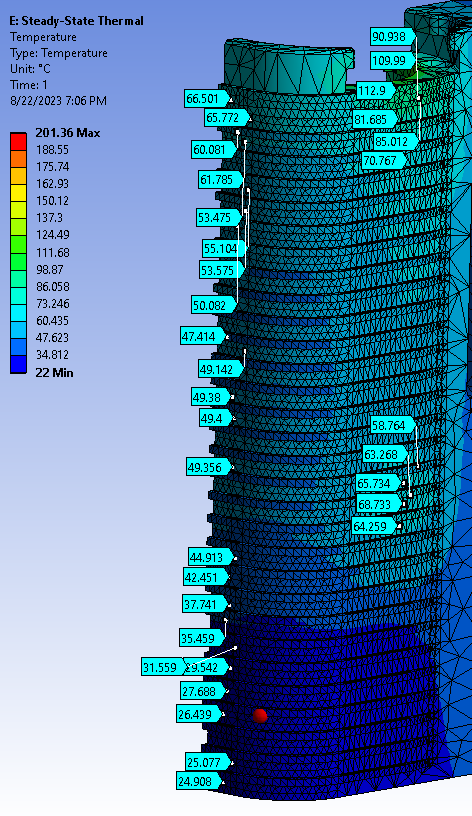Click the red sphere marker on the mesh
Viewport: 472px width, 816px height.
point(260,716)
